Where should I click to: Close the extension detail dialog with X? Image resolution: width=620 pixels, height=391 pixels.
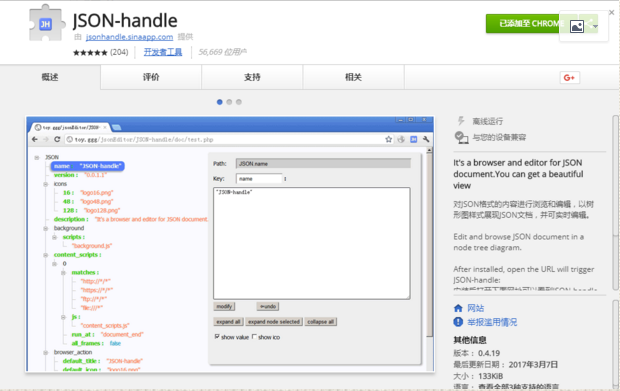[612, 13]
